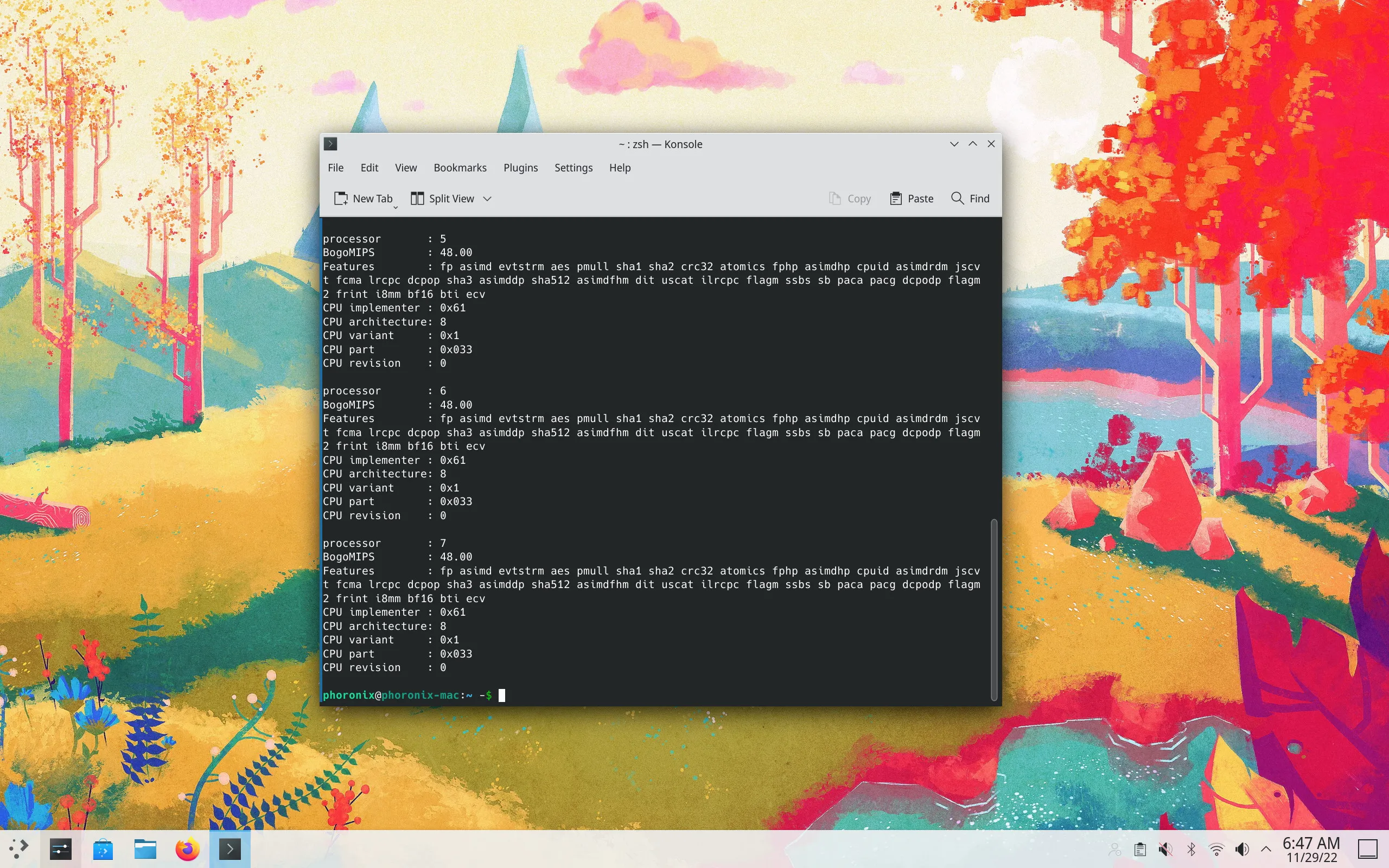
Task: Minimize the Konsole window
Action: point(954,144)
